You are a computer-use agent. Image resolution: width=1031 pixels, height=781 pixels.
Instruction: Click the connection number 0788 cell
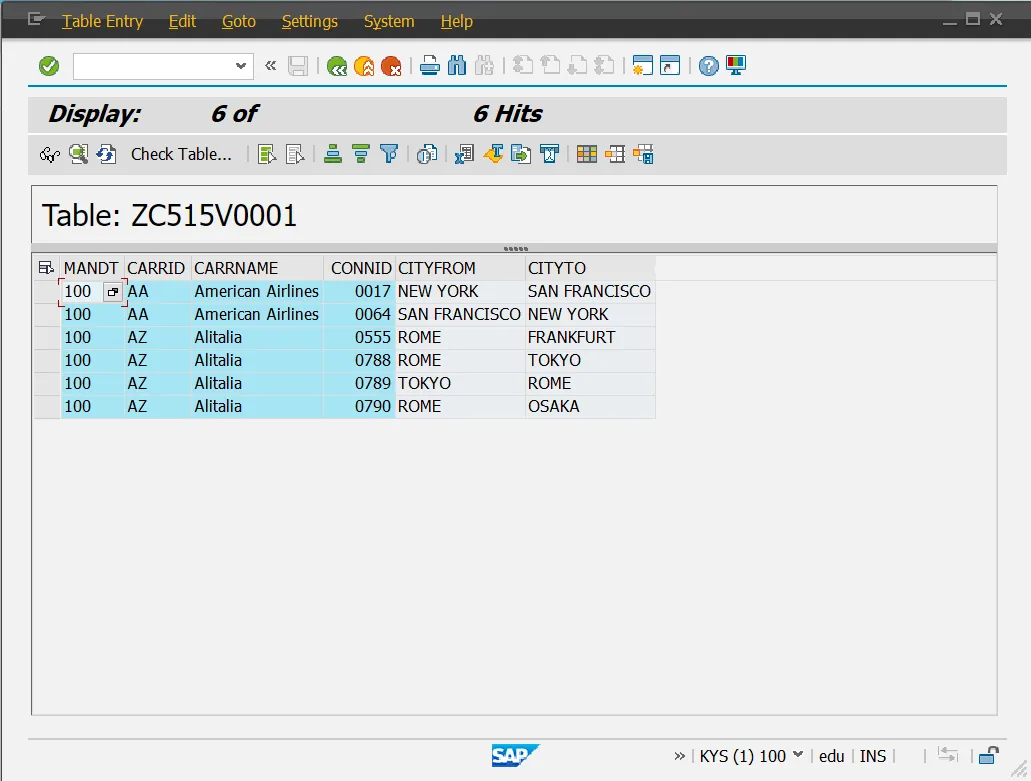click(359, 360)
